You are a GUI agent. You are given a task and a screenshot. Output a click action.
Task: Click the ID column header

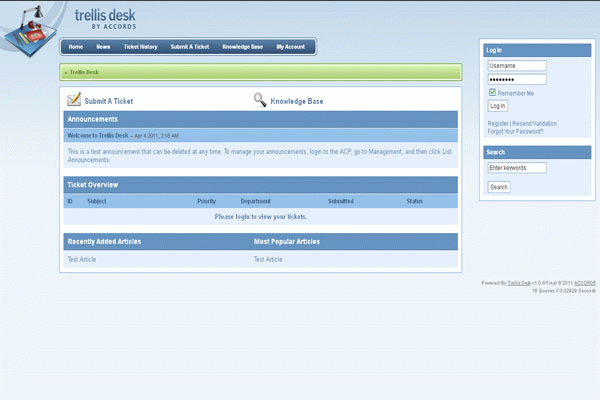(x=70, y=201)
